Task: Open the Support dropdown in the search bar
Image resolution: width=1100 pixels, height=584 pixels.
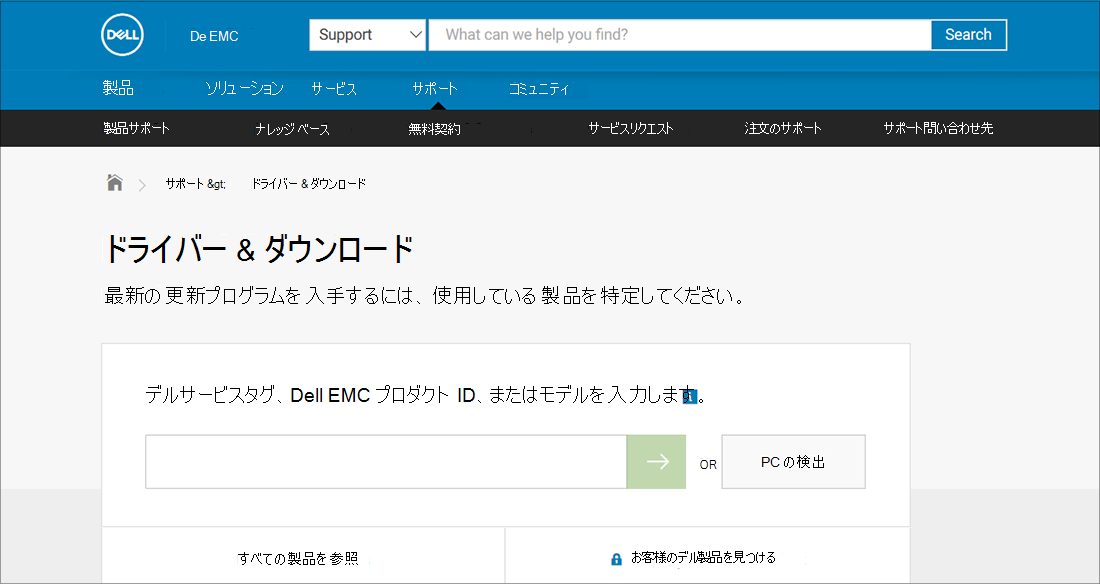Action: click(368, 34)
